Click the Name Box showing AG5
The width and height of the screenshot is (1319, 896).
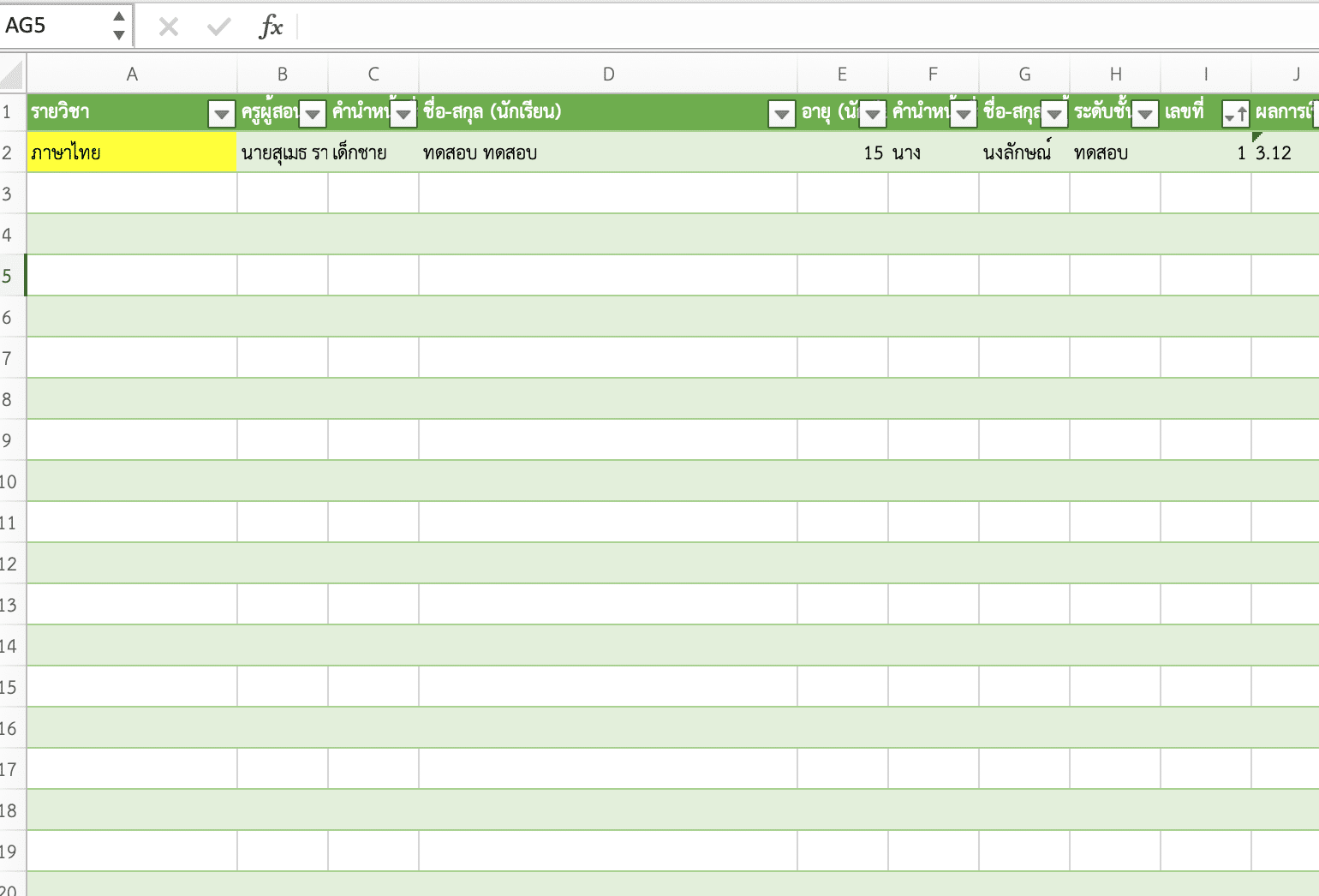56,26
